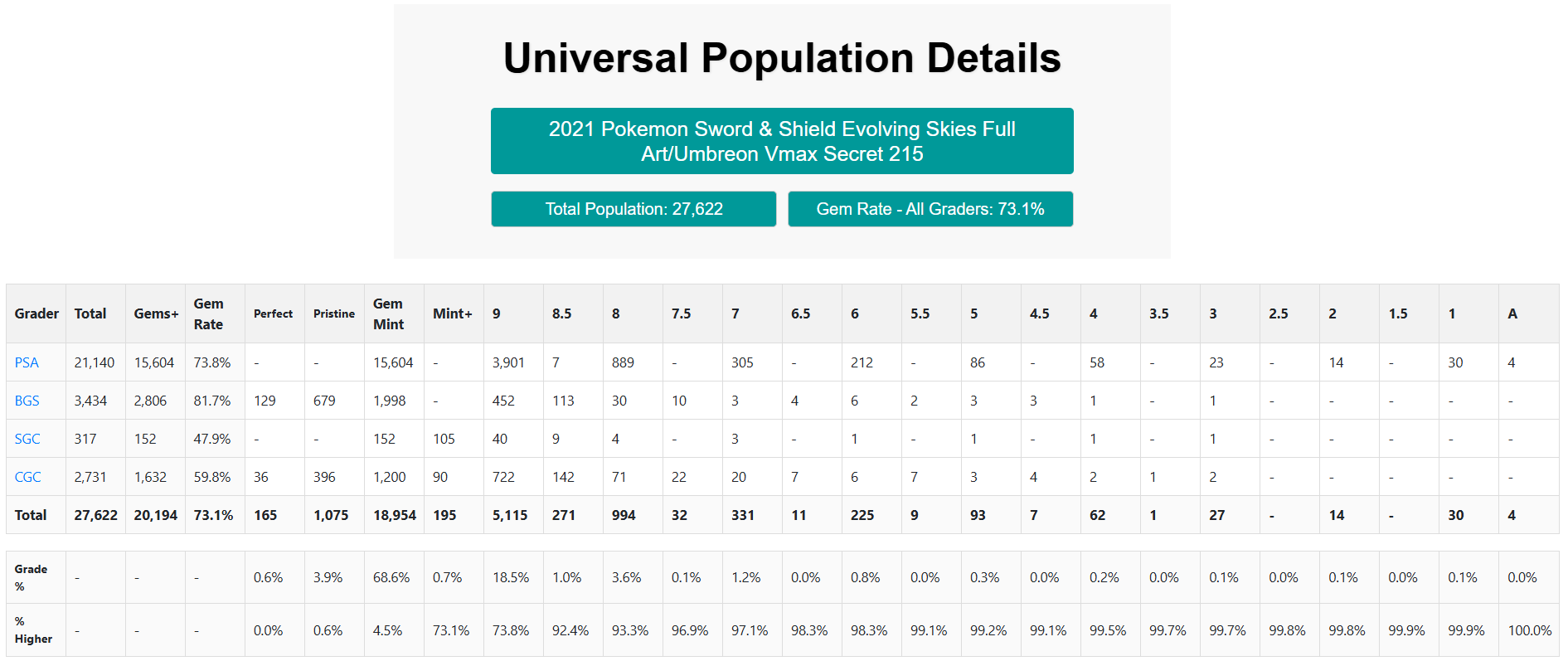Screen dimensions: 1568x661
Task: Click the Umbreon Vmax Secret 215 card title button
Action: 781,141
